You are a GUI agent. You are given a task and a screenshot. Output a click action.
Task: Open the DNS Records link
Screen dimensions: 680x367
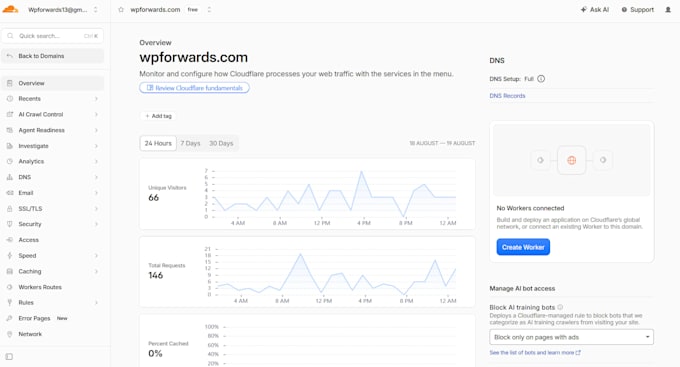[x=507, y=96]
